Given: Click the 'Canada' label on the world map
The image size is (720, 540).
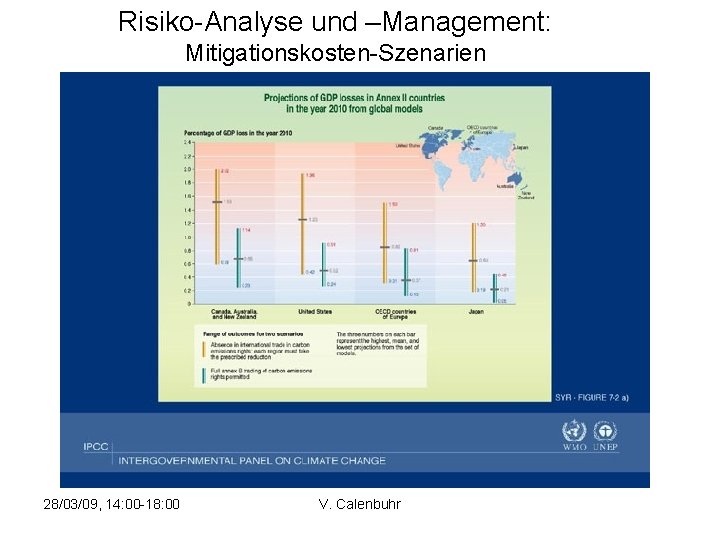Looking at the screenshot, I should tap(435, 128).
